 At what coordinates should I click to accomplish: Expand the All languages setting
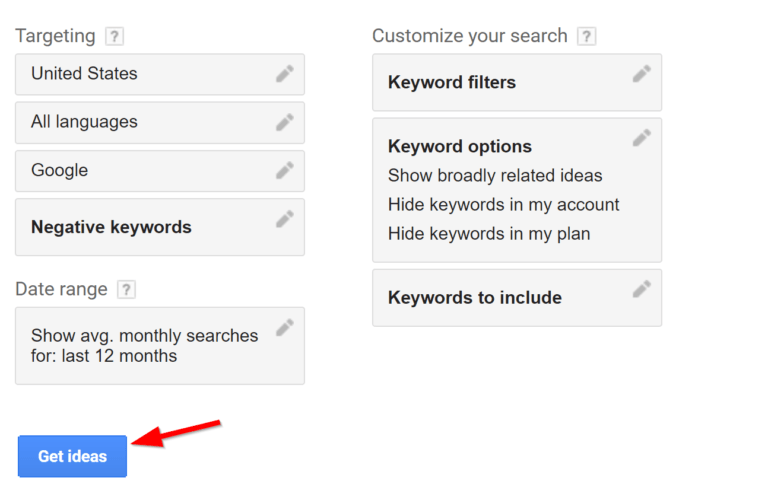click(160, 122)
